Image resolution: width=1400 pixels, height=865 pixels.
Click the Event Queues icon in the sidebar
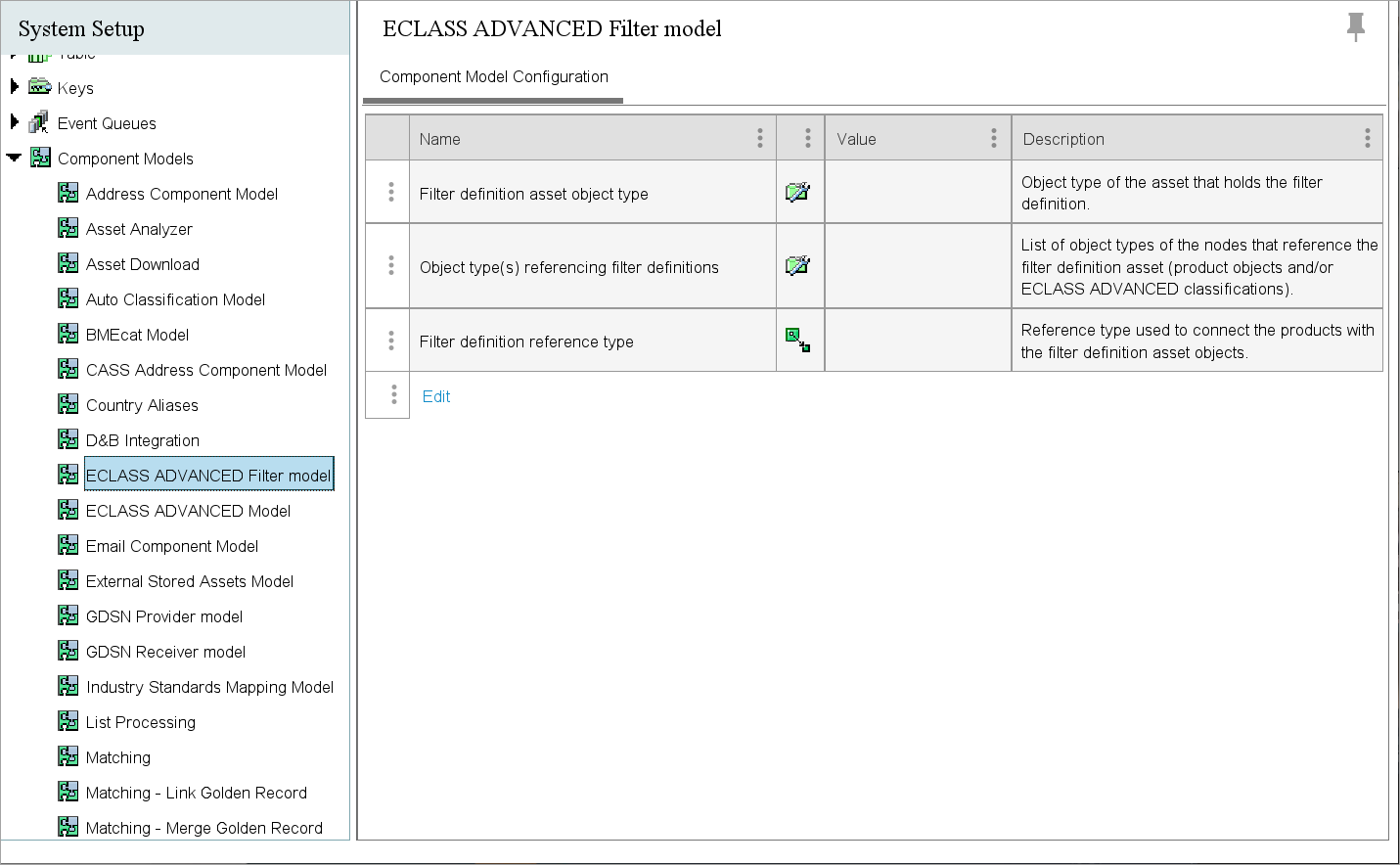pos(39,121)
